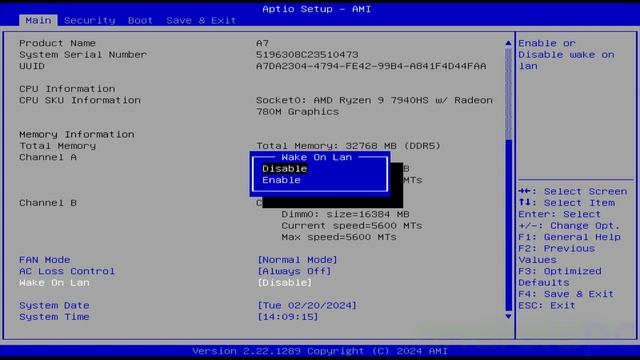The image size is (640, 360).
Task: Switch to the Main tab
Action: (38, 20)
